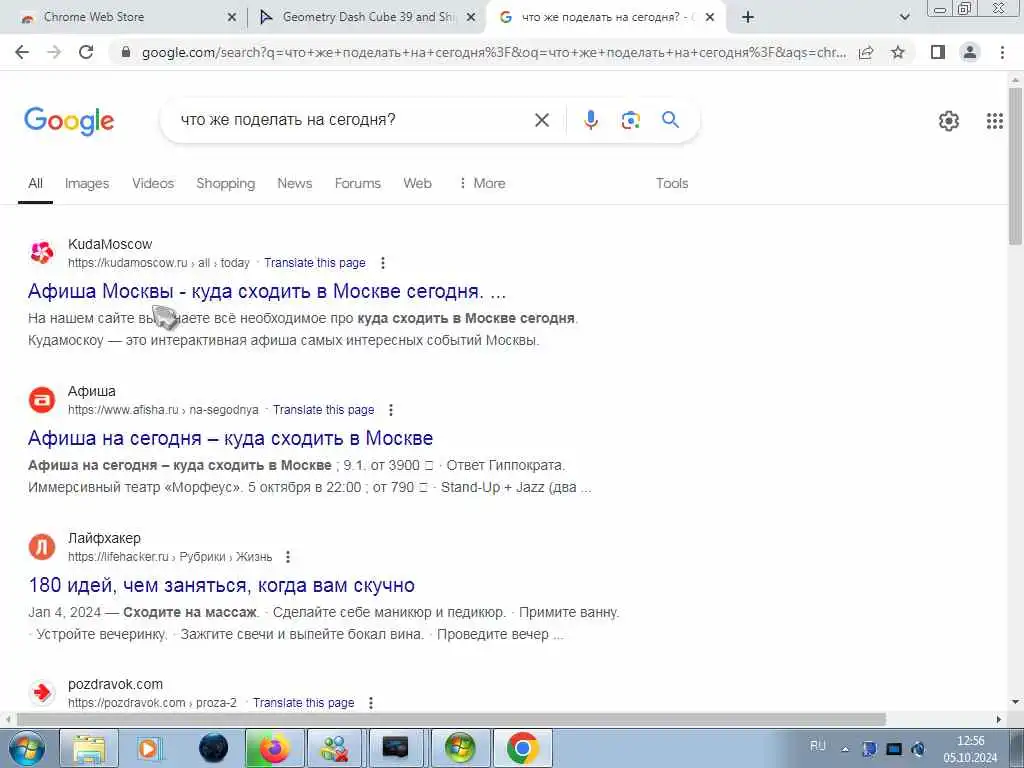The image size is (1024, 768).
Task: Switch to Images results
Action: coord(87,184)
